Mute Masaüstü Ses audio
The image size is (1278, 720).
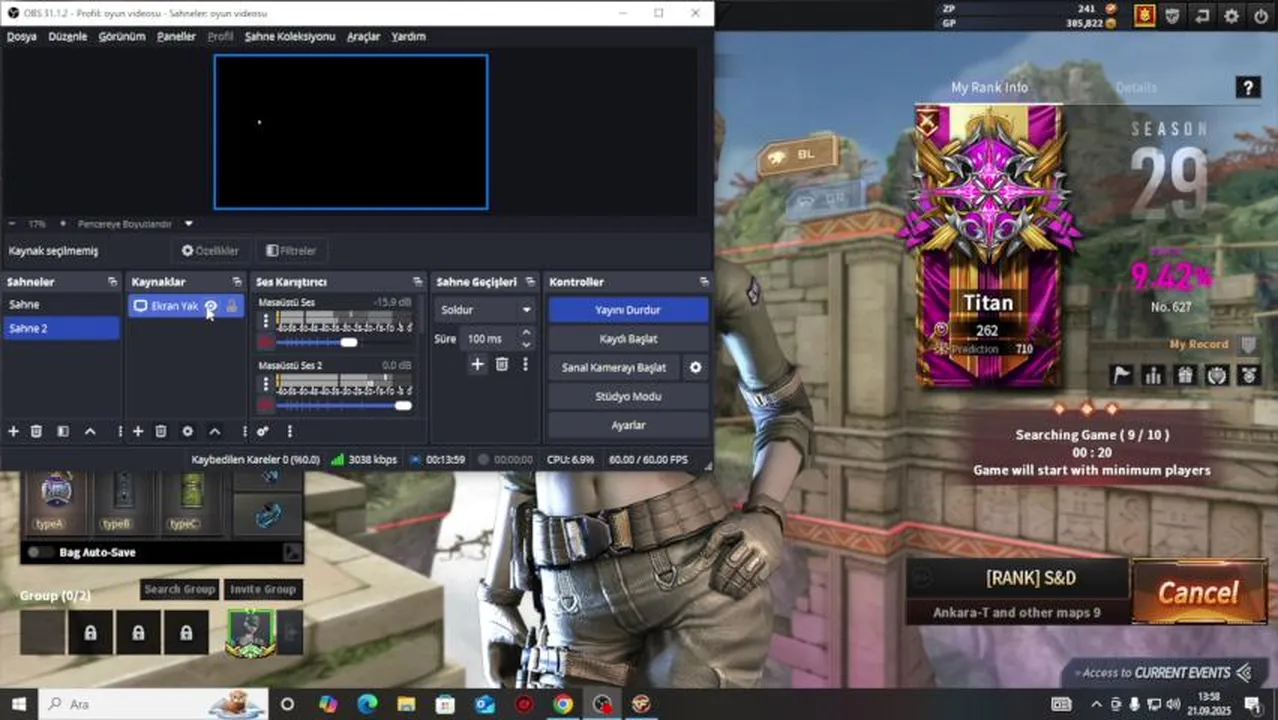pyautogui.click(x=266, y=343)
